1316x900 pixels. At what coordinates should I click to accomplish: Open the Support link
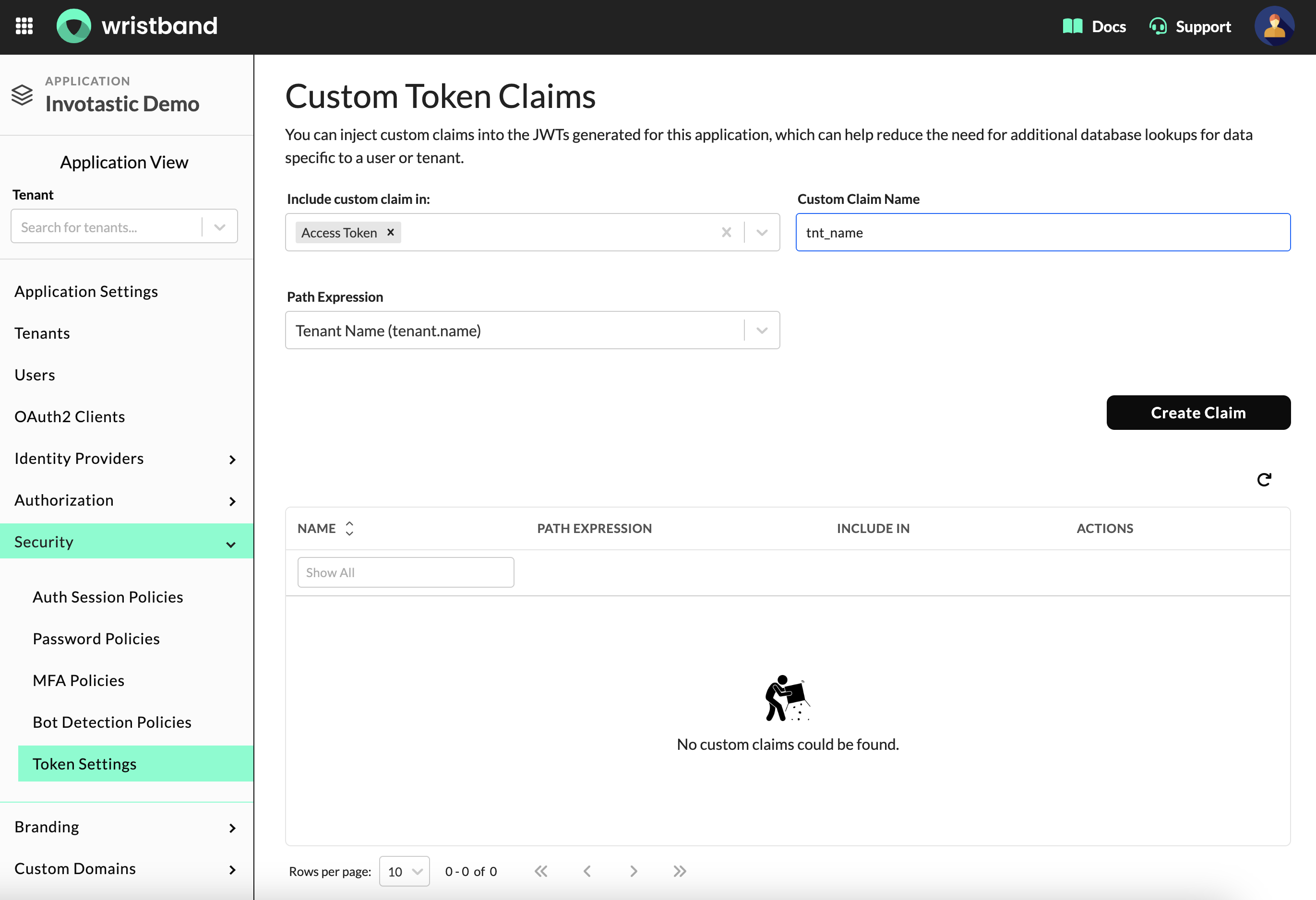point(1203,26)
